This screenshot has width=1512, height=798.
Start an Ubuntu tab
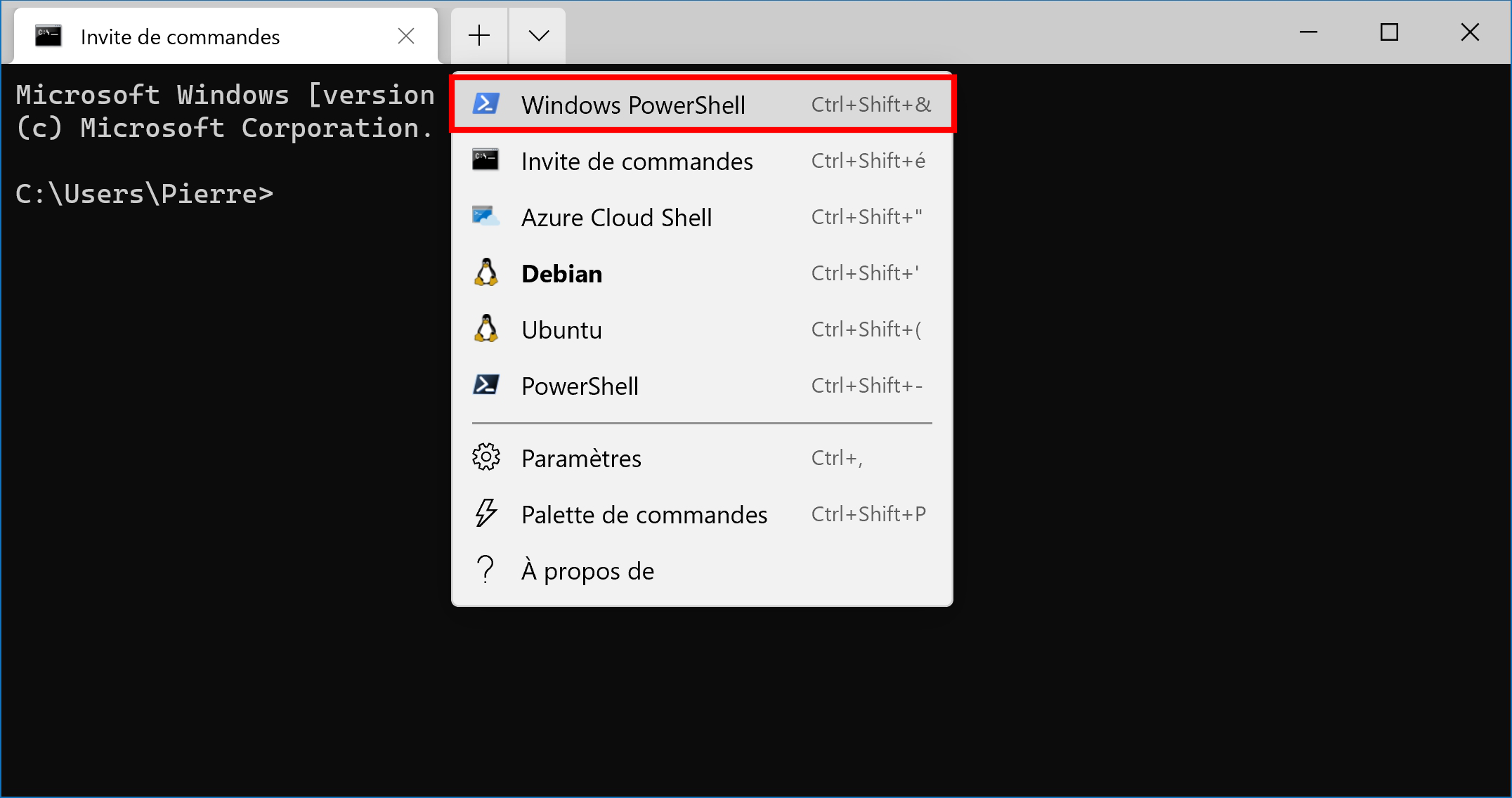(702, 329)
